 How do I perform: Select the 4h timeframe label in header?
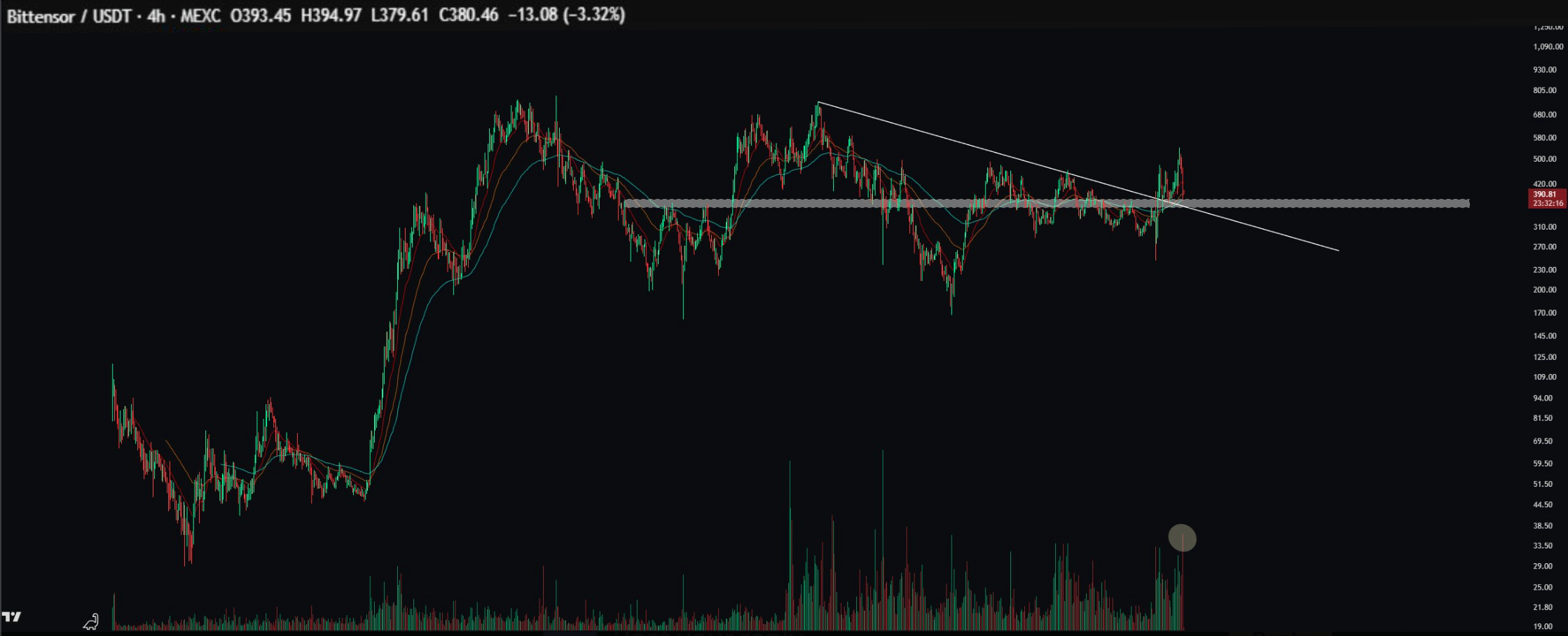156,15
